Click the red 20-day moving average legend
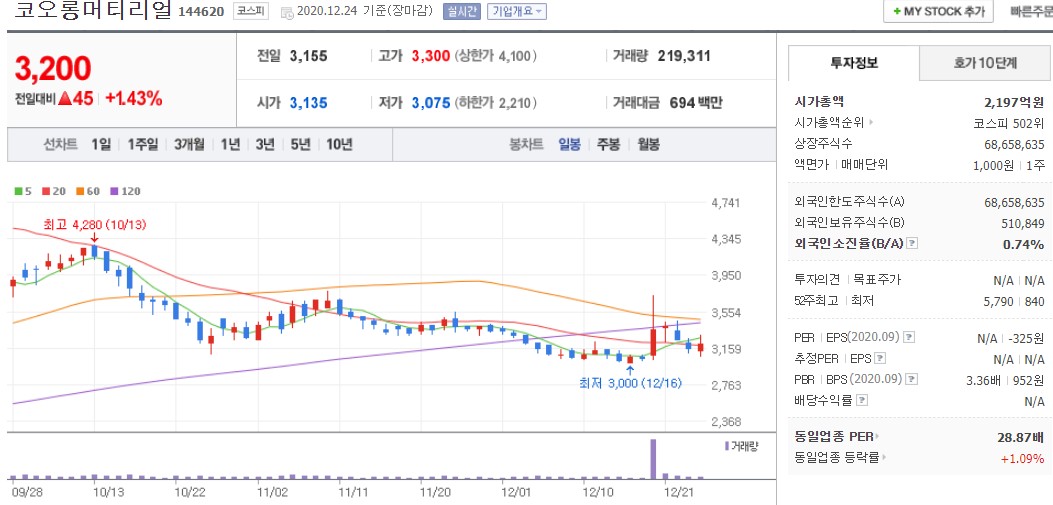Viewport: 1053px width, 505px height. [54, 191]
